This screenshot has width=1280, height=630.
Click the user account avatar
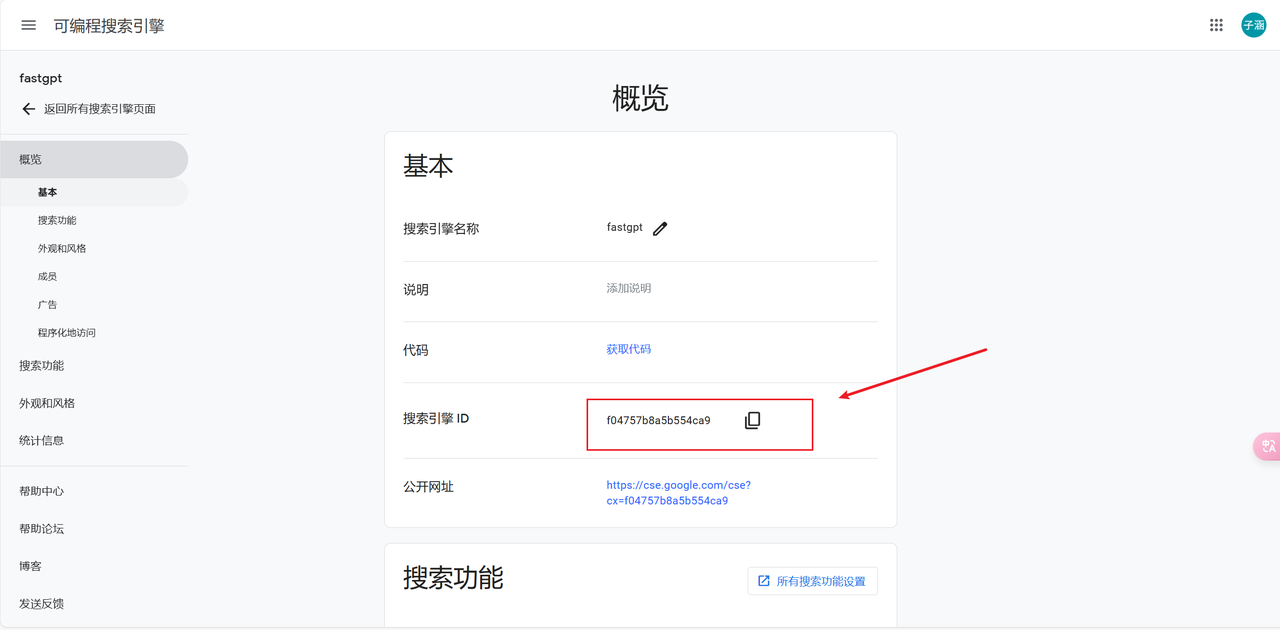coord(1253,25)
